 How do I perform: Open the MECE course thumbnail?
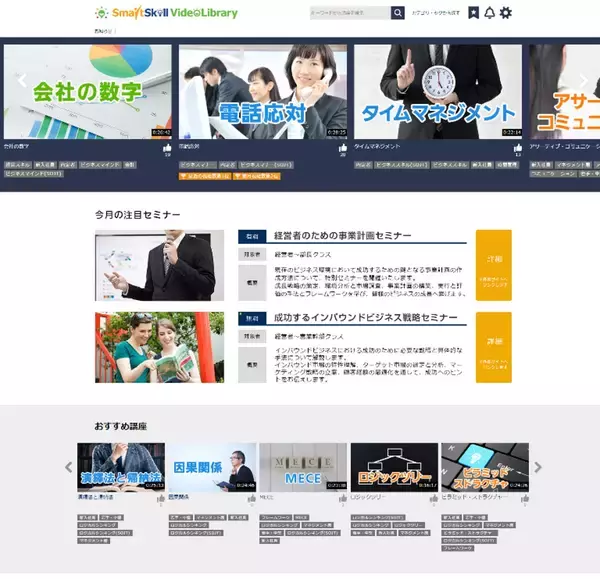pyautogui.click(x=303, y=467)
